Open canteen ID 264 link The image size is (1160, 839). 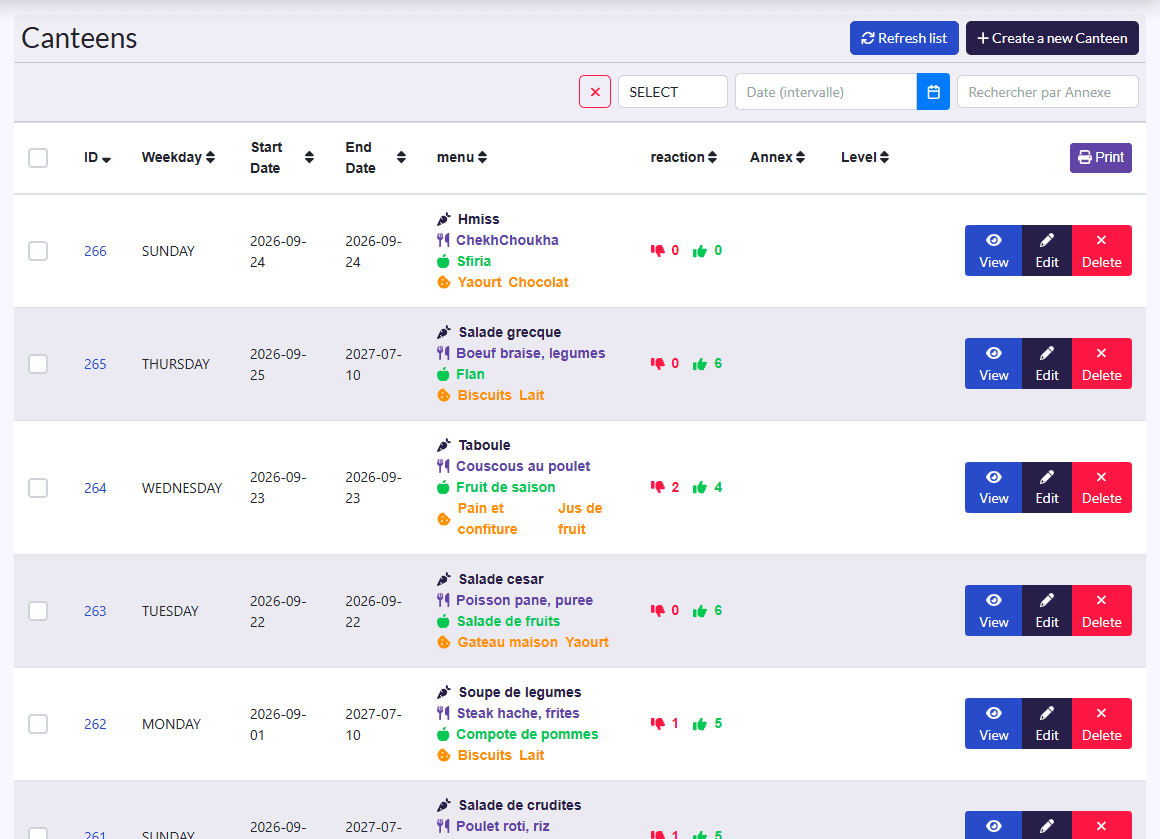click(x=95, y=488)
